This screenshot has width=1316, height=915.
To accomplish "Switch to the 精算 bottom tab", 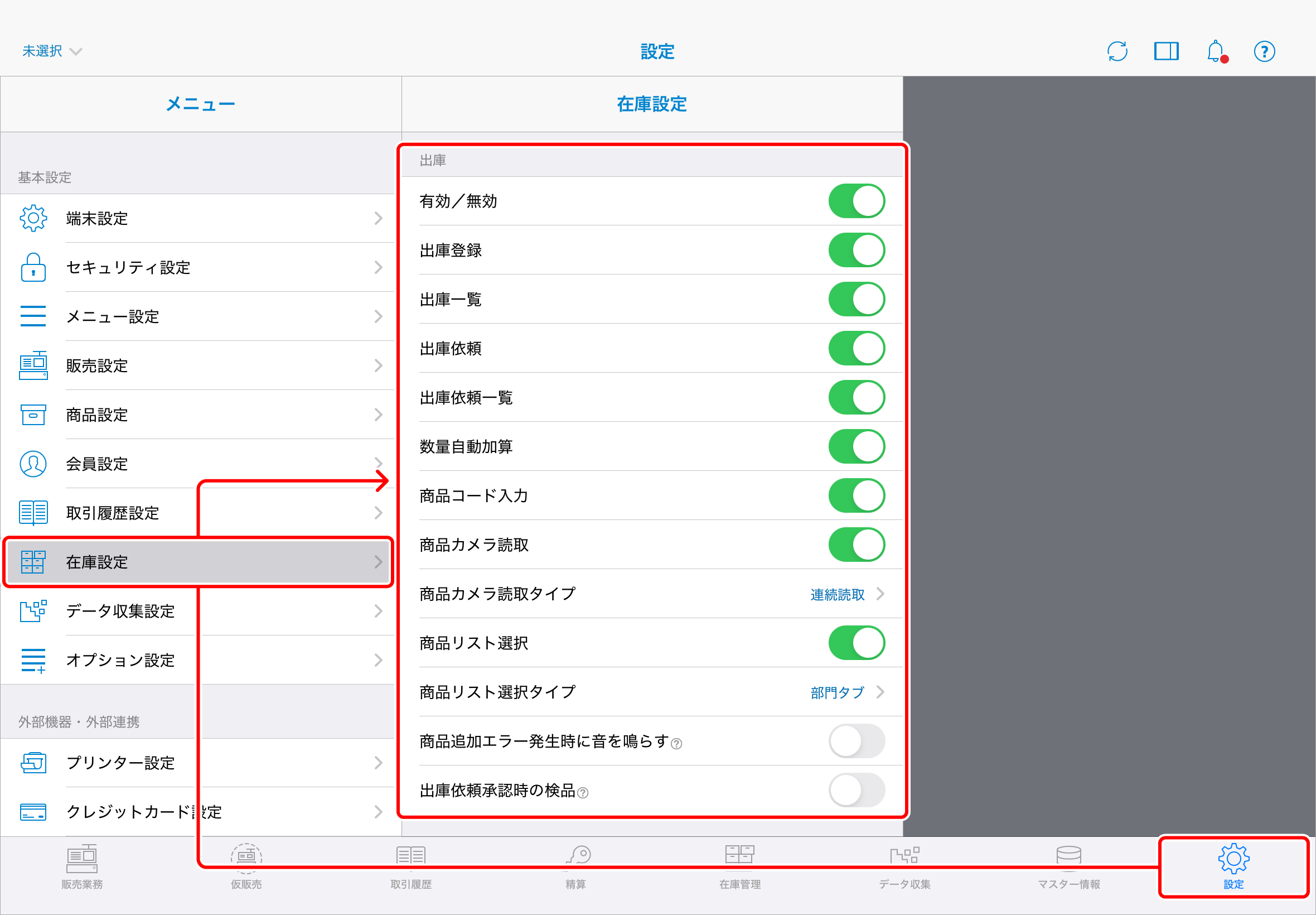I will click(x=575, y=867).
